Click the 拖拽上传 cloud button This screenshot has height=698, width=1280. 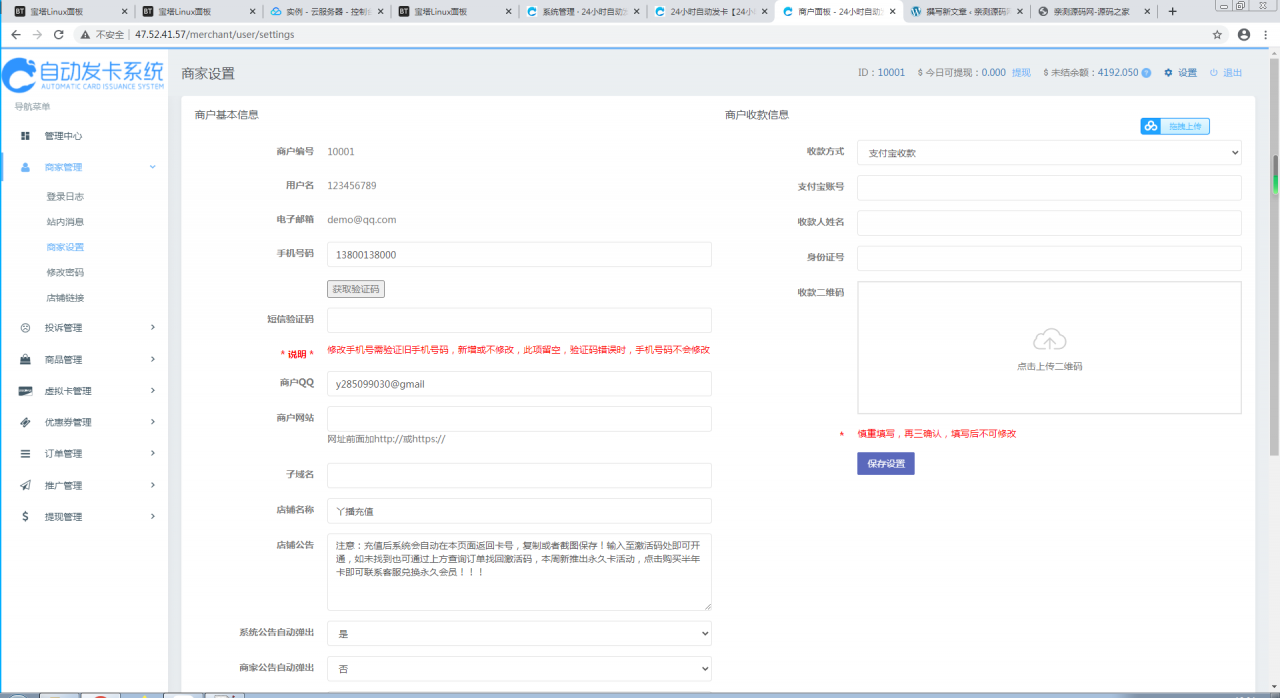1175,126
